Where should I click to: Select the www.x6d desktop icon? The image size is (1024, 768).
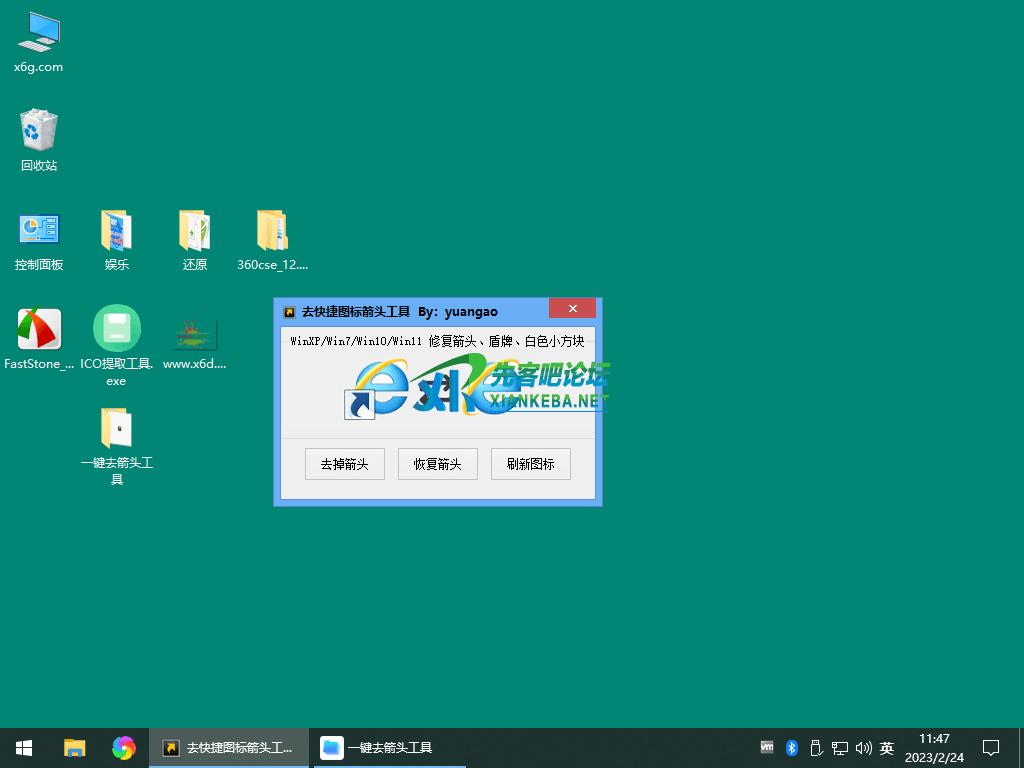194,334
